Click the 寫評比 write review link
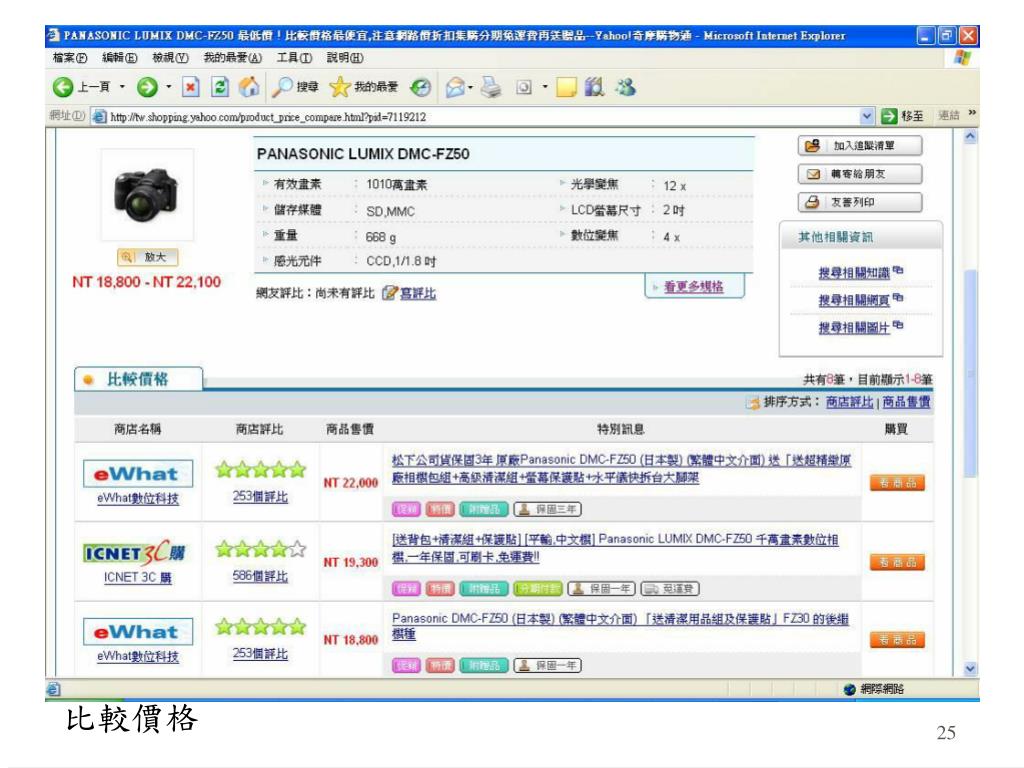This screenshot has height=768, width=1024. [418, 293]
